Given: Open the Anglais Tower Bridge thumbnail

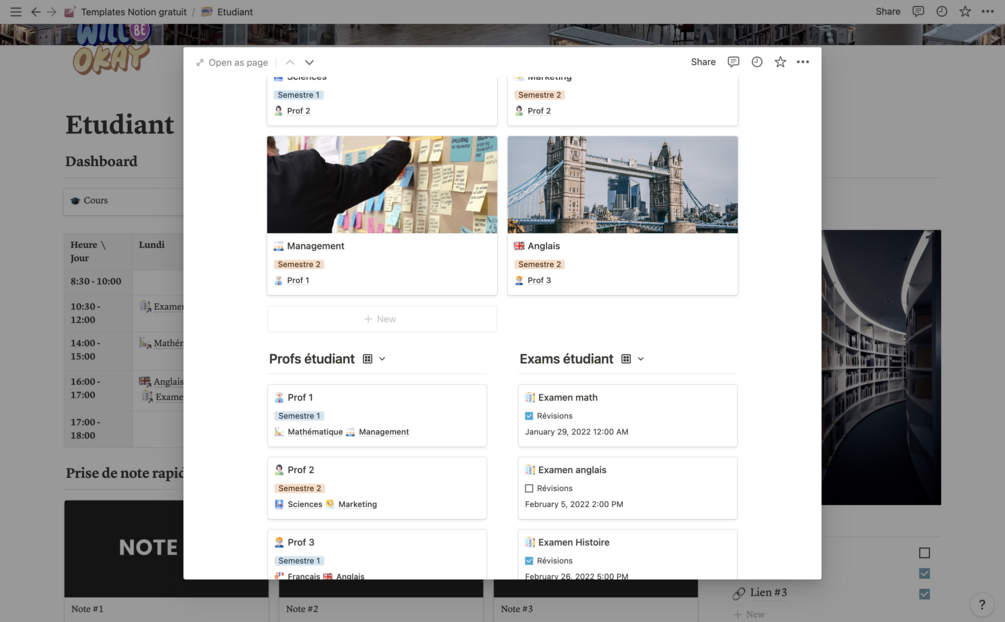Looking at the screenshot, I should pos(622,185).
